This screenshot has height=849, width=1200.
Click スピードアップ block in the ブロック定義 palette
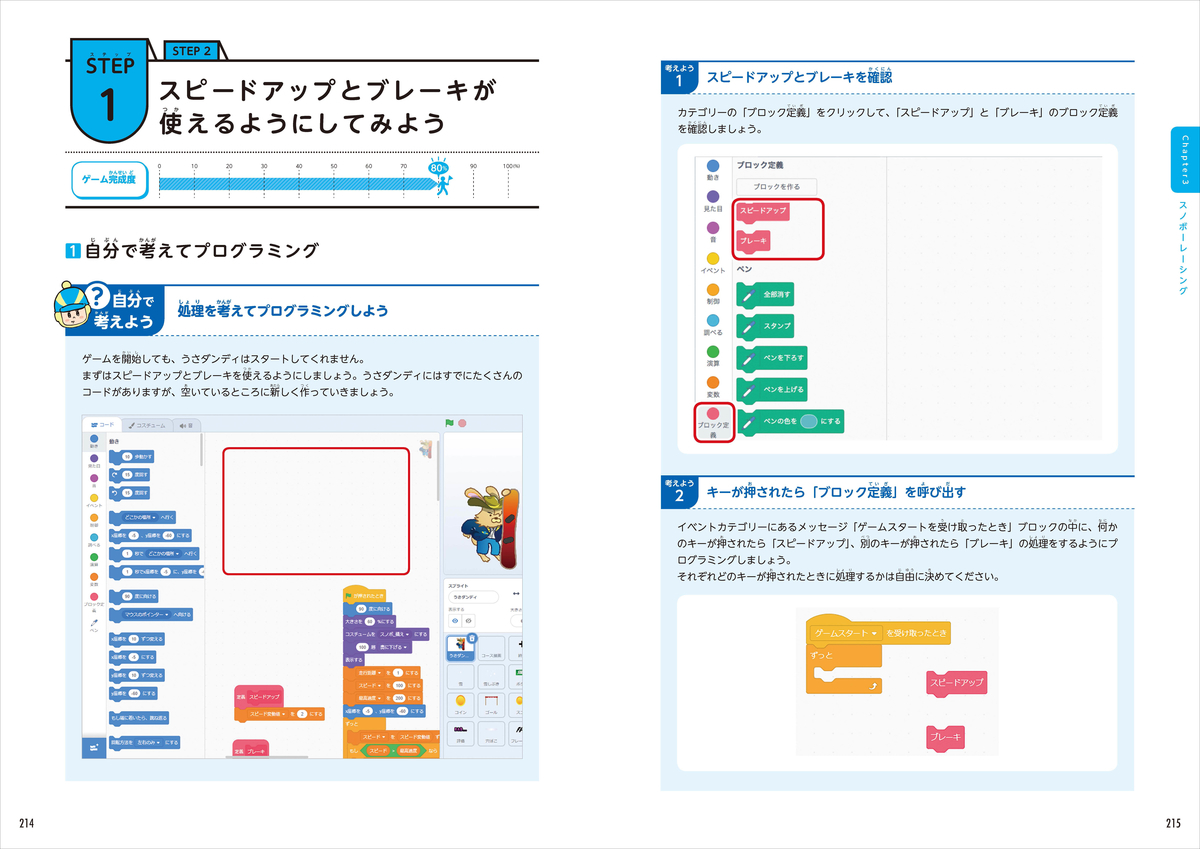coord(763,212)
